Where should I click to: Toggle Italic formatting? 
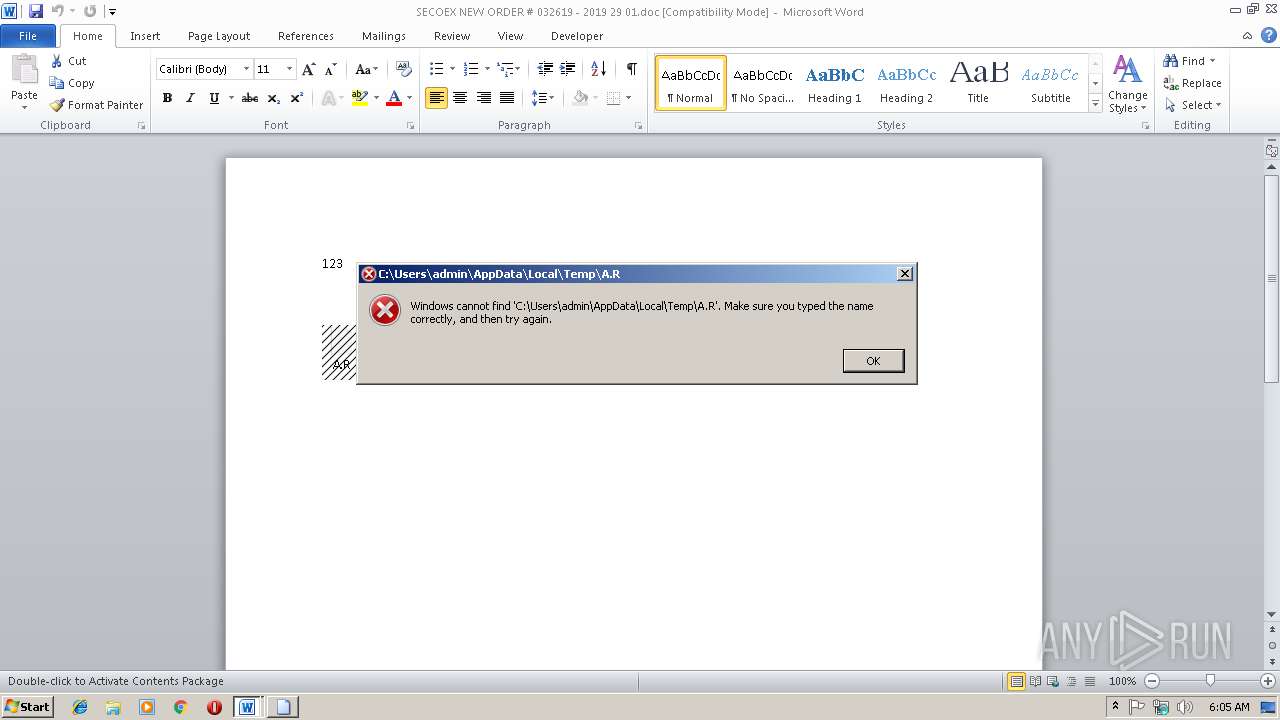(x=190, y=98)
